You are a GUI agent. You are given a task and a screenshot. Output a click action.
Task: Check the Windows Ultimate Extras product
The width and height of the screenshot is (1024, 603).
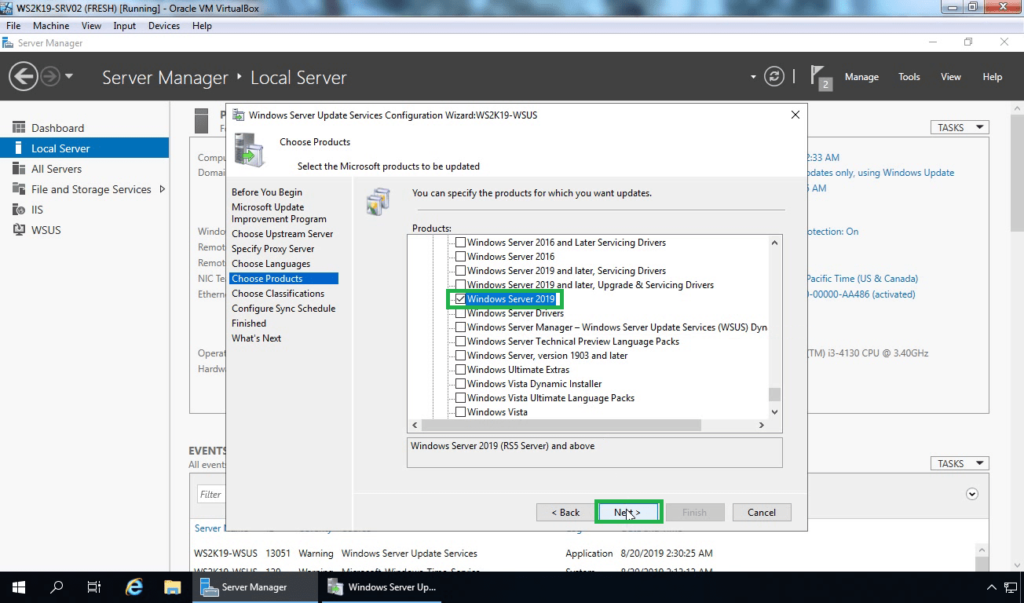point(460,370)
